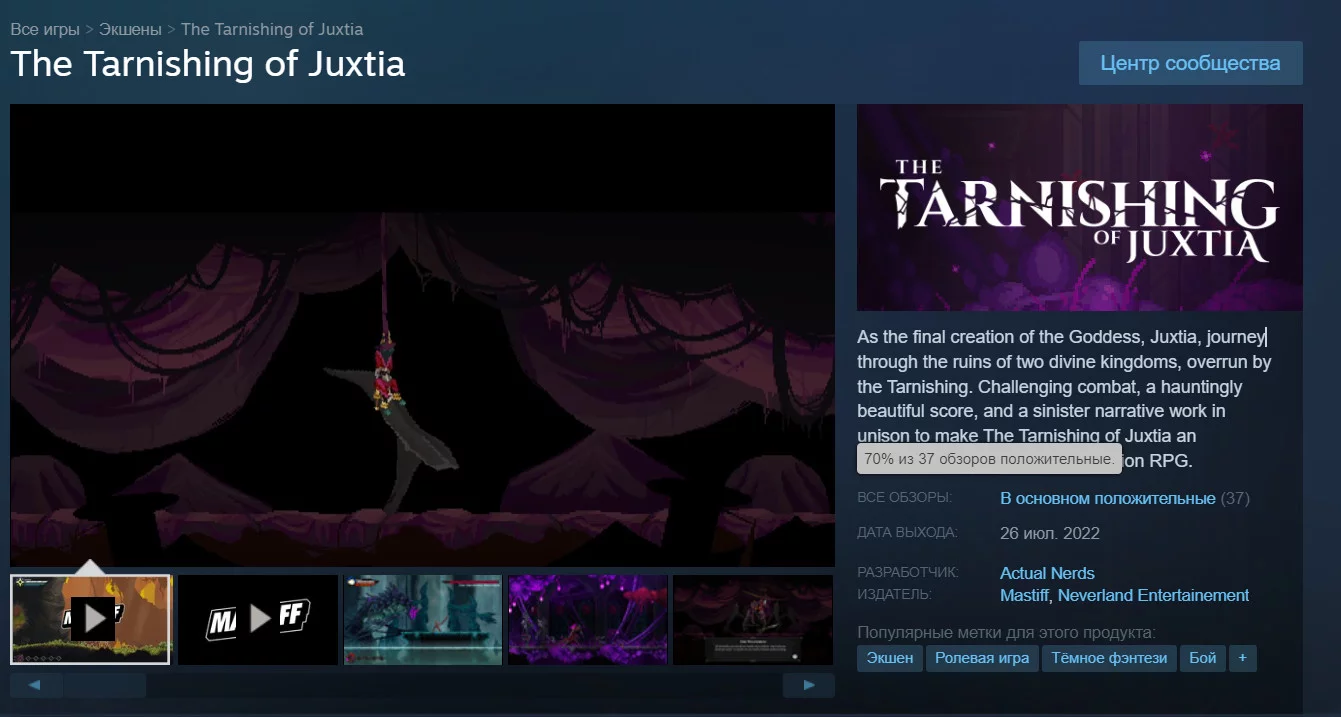Click the '+' add tag button
Image resolution: width=1341 pixels, height=717 pixels.
1242,658
